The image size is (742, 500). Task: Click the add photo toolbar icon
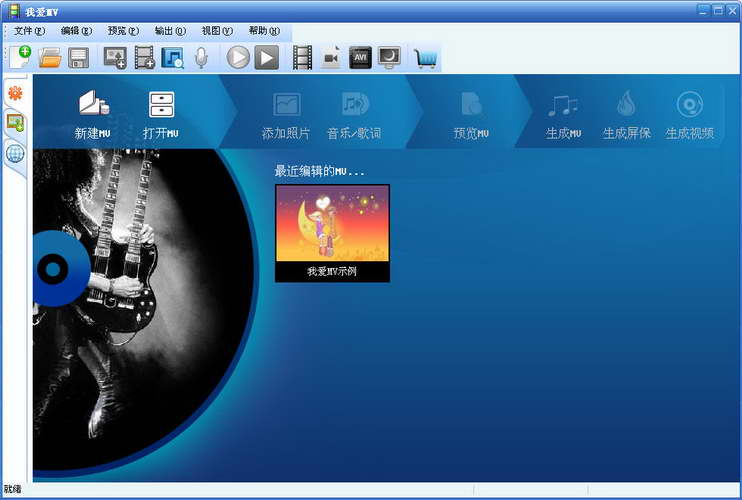(115, 58)
